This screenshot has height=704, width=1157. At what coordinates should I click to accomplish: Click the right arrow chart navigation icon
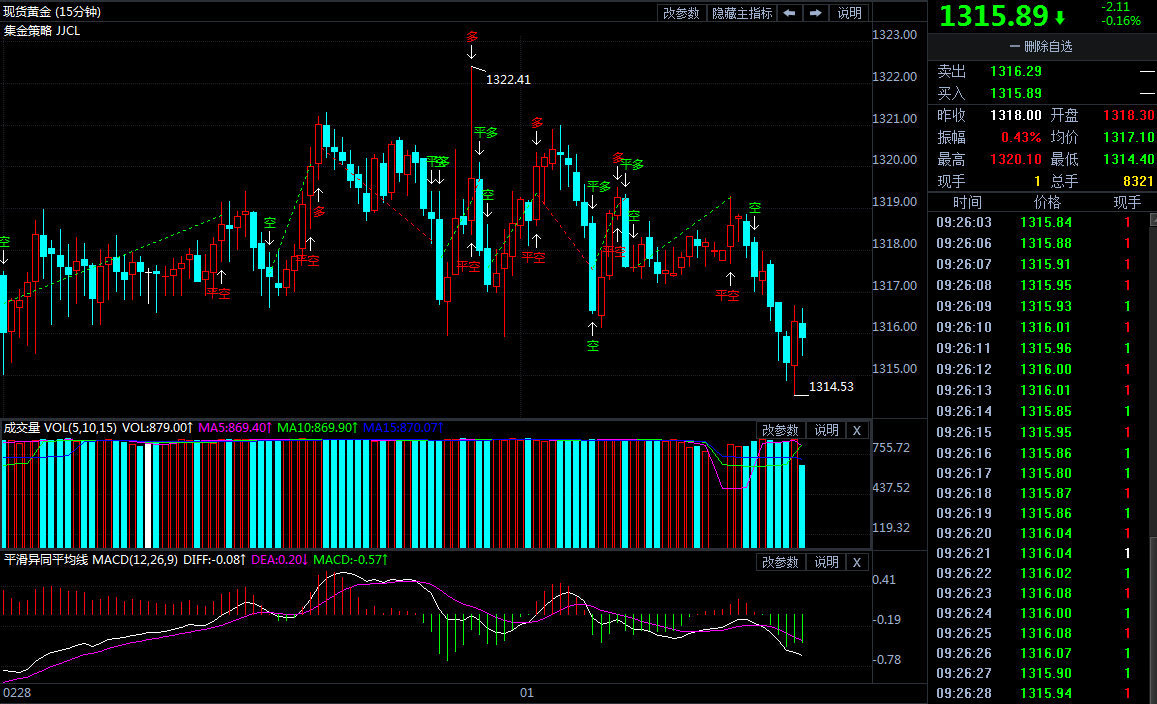(x=815, y=13)
